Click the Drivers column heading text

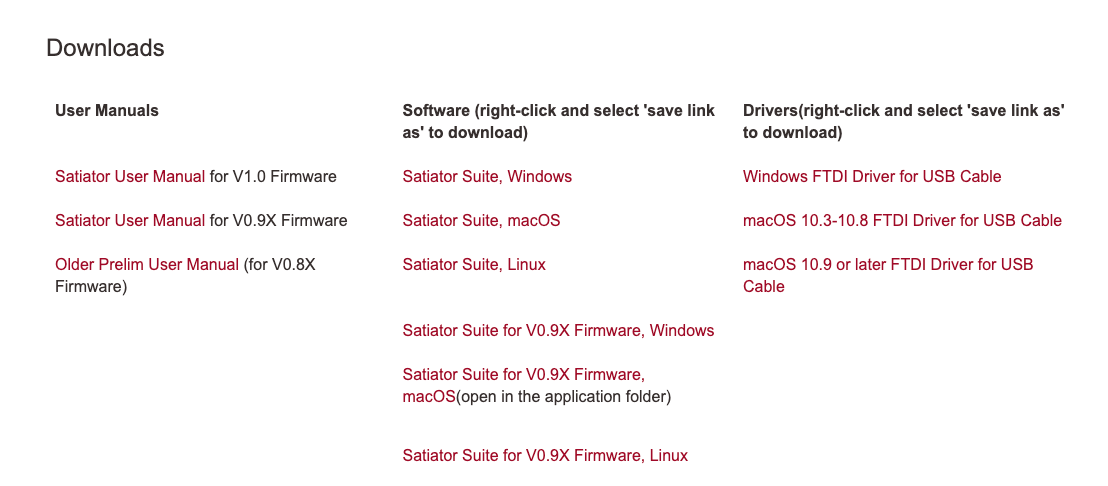[x=903, y=111]
